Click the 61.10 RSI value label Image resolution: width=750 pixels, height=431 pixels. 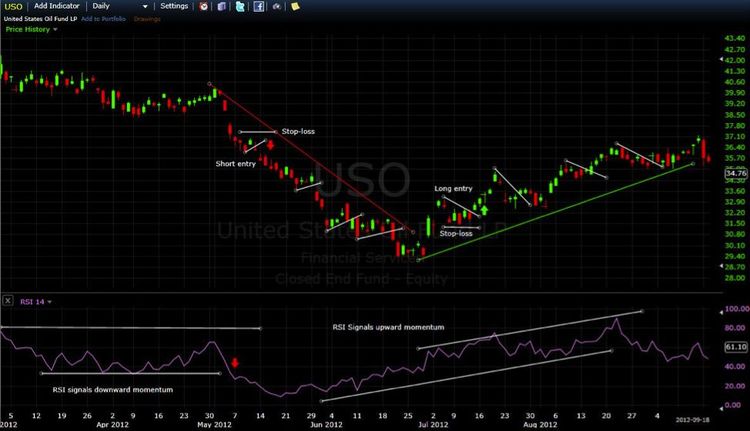pos(736,347)
